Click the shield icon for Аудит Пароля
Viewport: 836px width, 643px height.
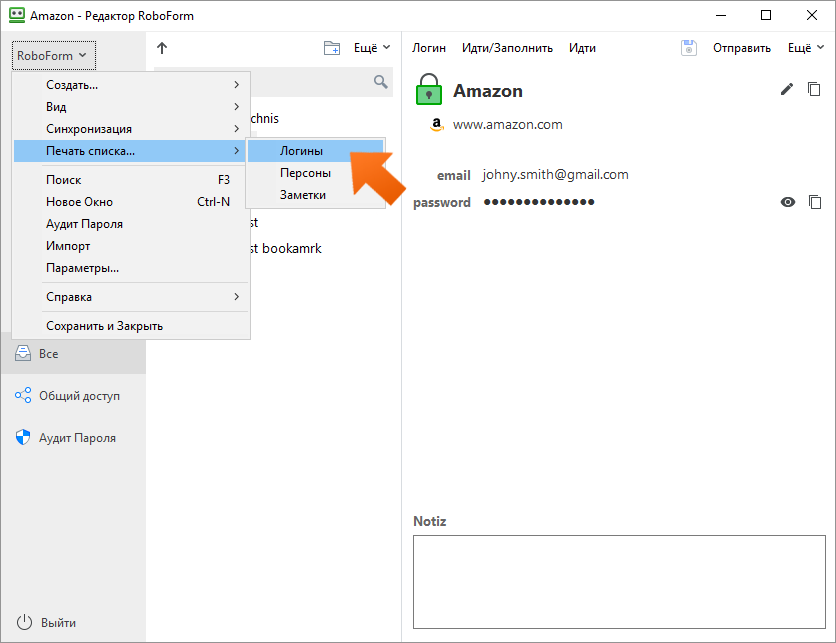coord(23,437)
